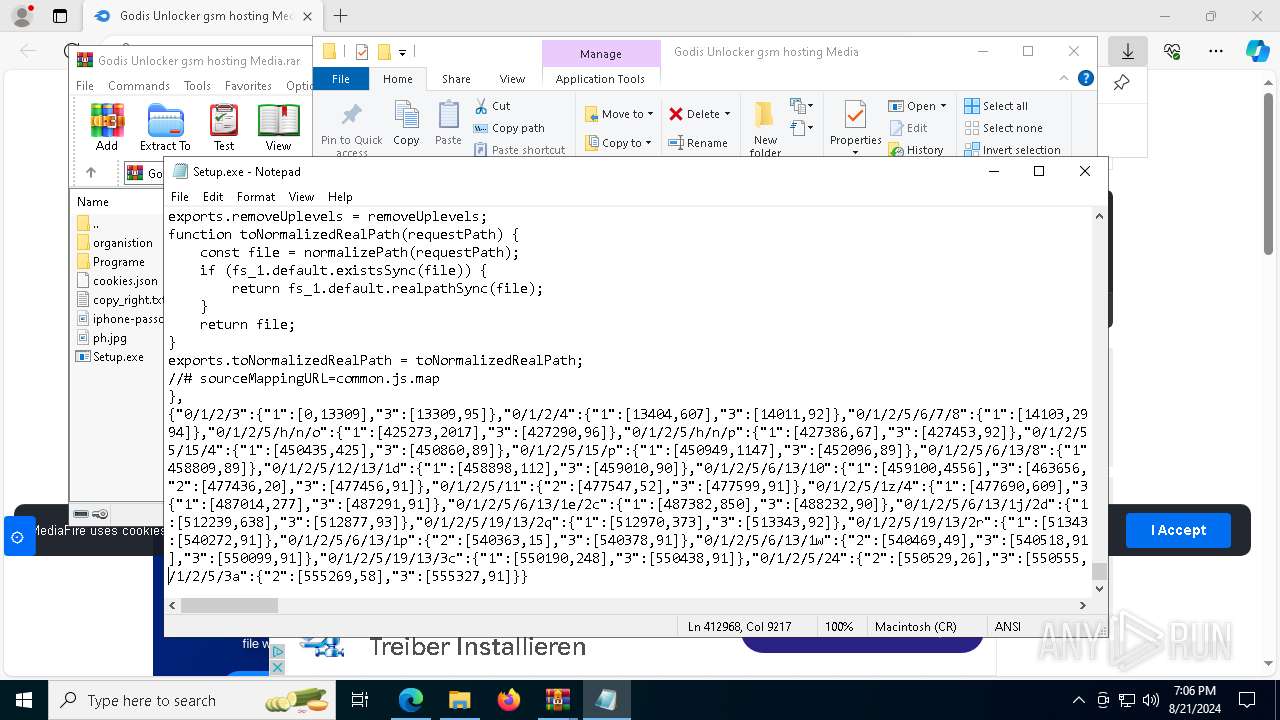Viewport: 1280px width, 720px height.
Task: Click the WinRAR Test icon
Action: coord(224,127)
